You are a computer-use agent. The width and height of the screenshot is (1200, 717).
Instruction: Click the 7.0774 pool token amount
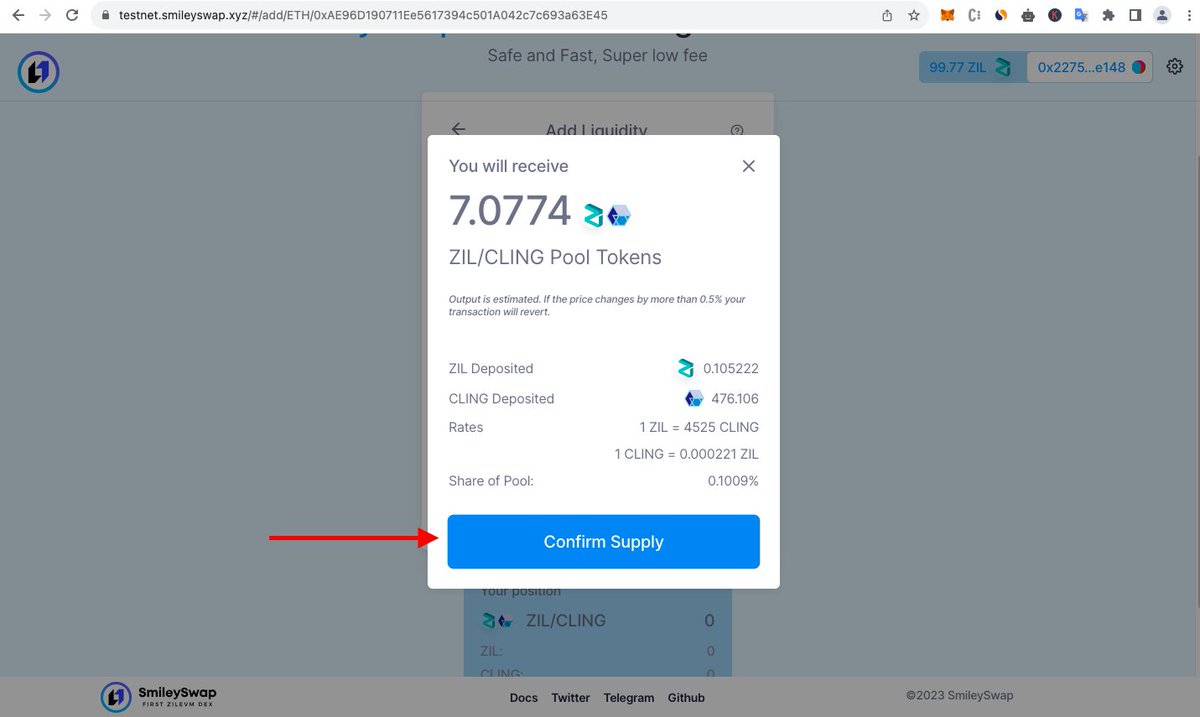pyautogui.click(x=510, y=211)
